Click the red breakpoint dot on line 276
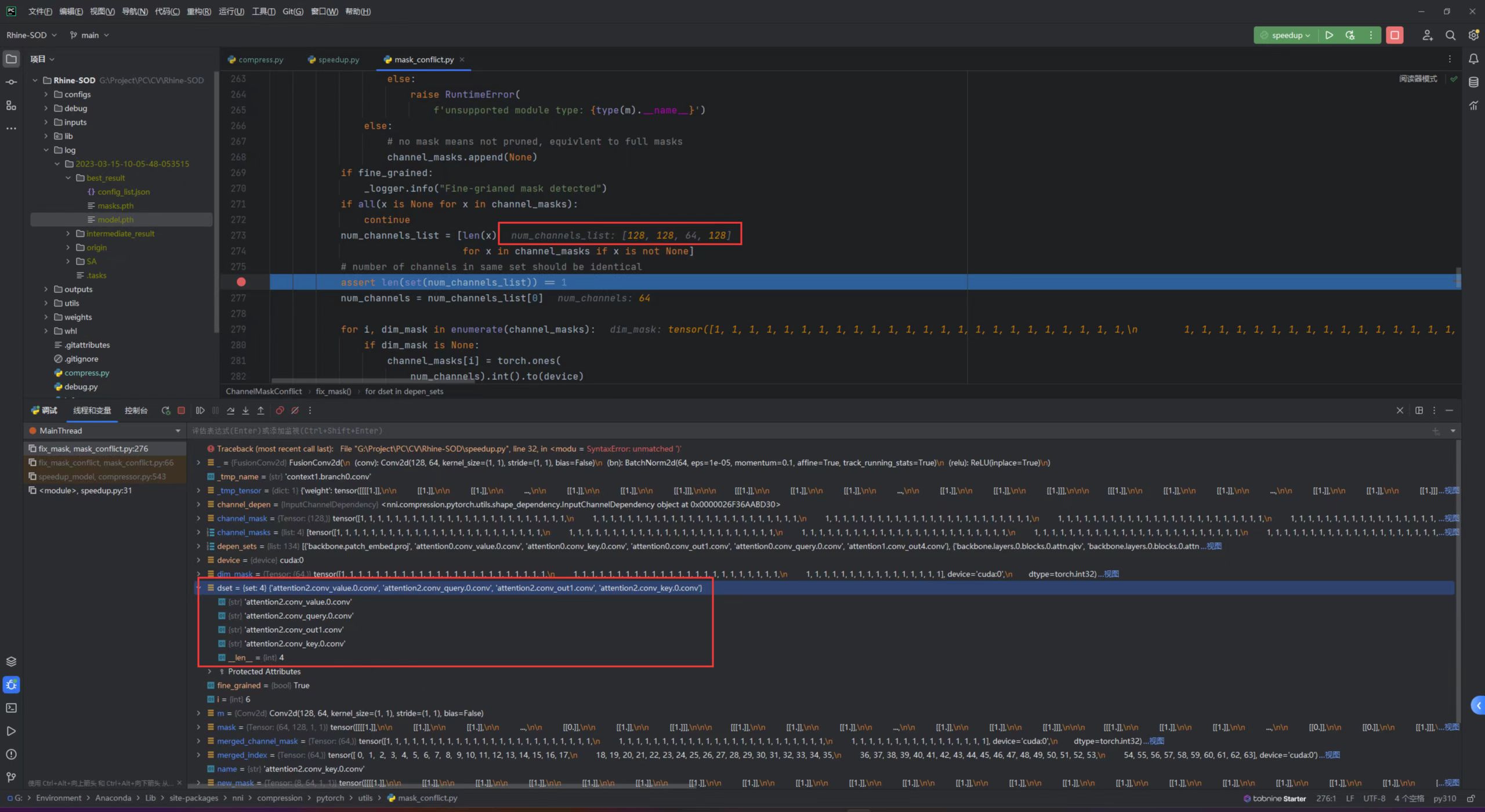 [240, 282]
